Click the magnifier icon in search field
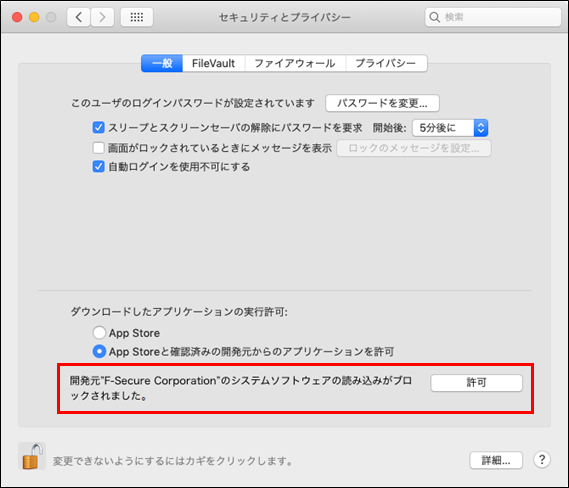Screen dimensions: 569x488 [x=434, y=17]
